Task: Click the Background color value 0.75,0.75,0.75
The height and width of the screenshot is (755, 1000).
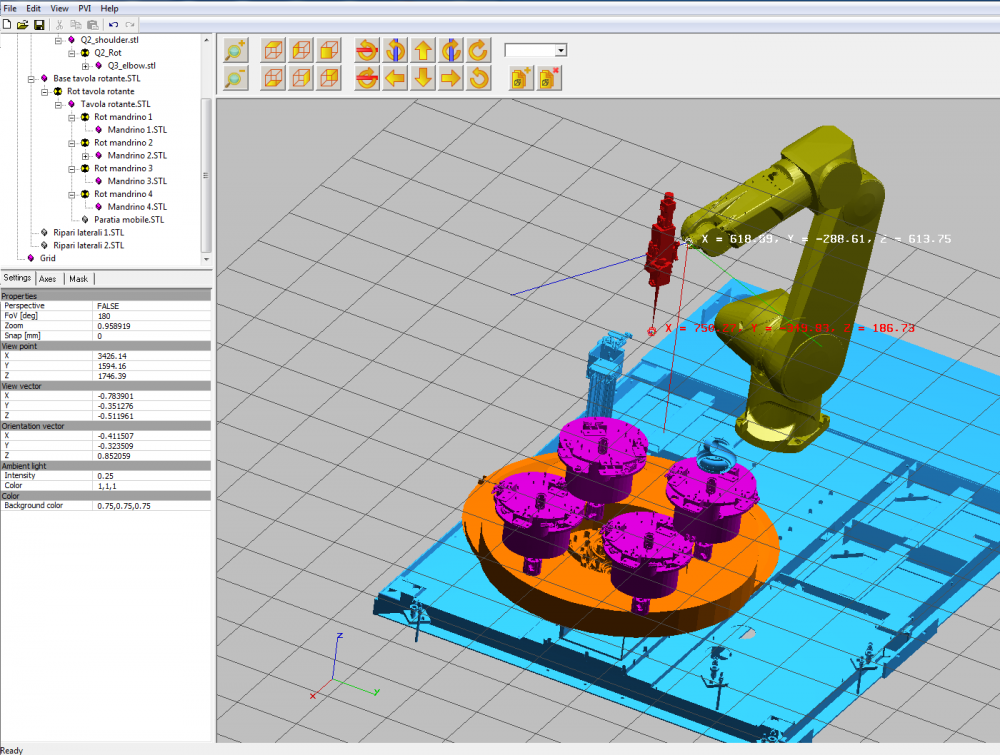Action: click(124, 506)
